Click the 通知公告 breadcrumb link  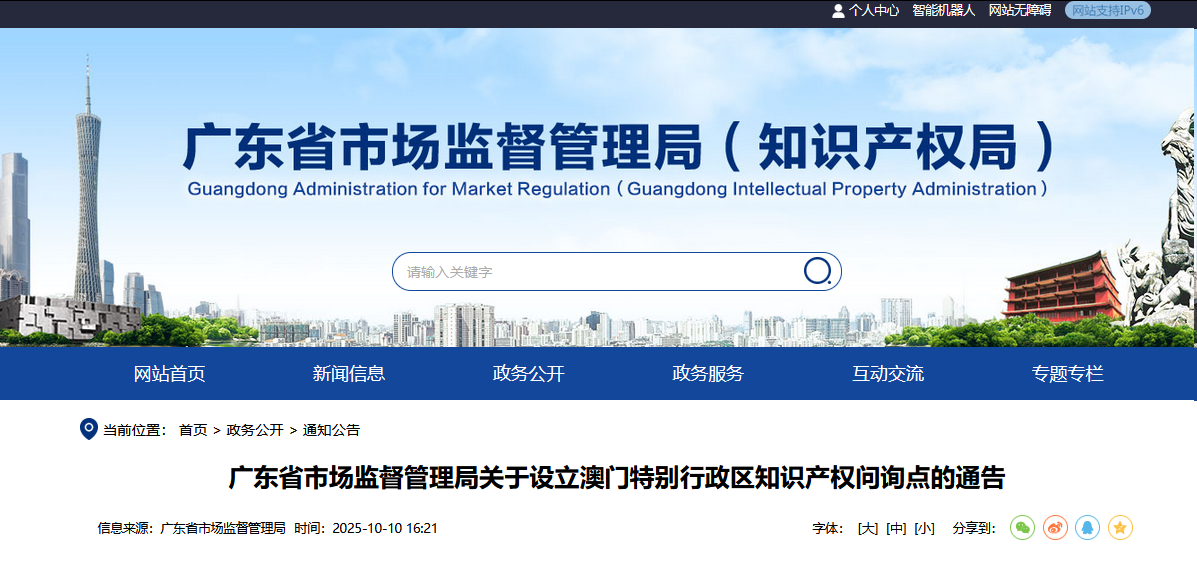click(x=331, y=430)
